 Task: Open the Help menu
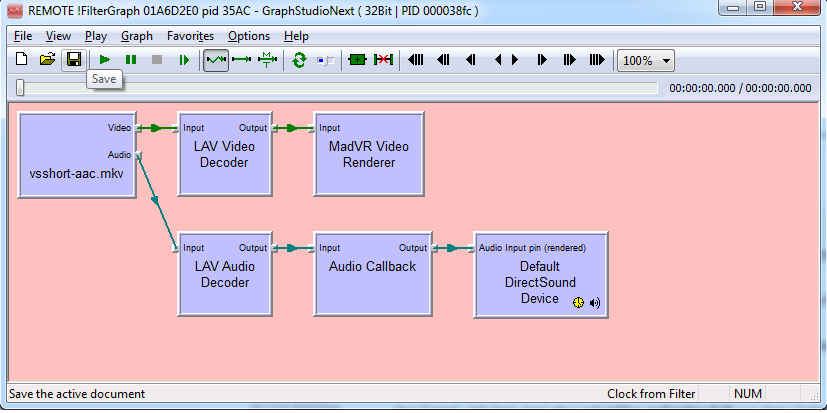click(x=296, y=36)
